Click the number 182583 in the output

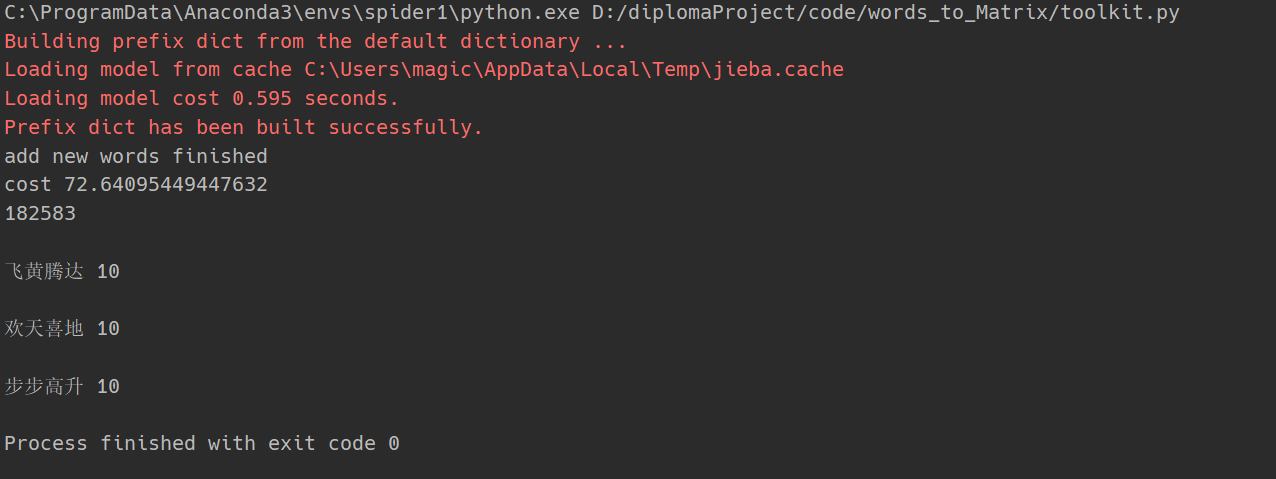coord(40,214)
